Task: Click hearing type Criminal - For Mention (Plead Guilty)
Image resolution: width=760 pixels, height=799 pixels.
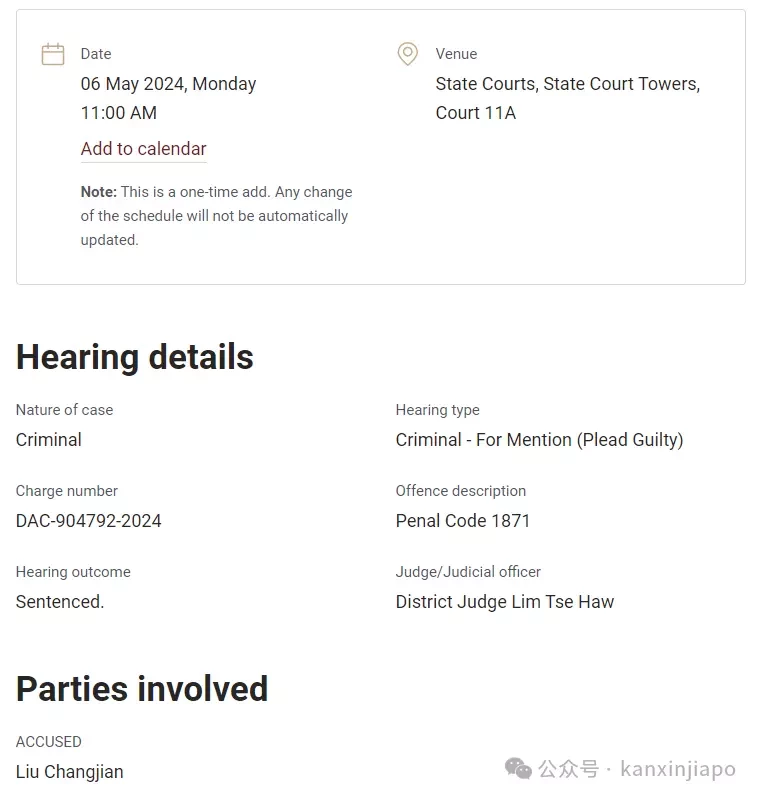Action: click(539, 440)
